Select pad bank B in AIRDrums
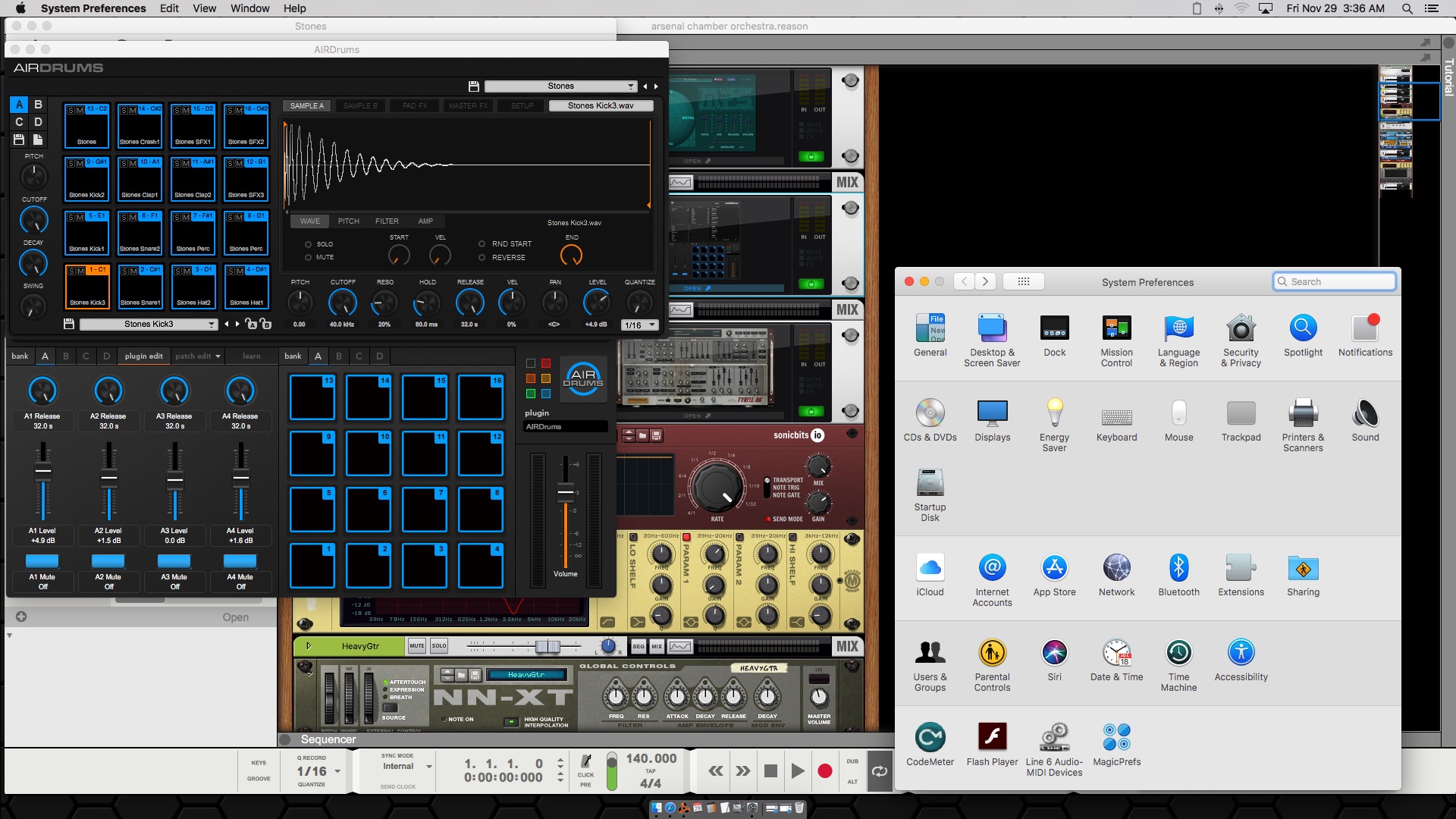 pos(38,105)
